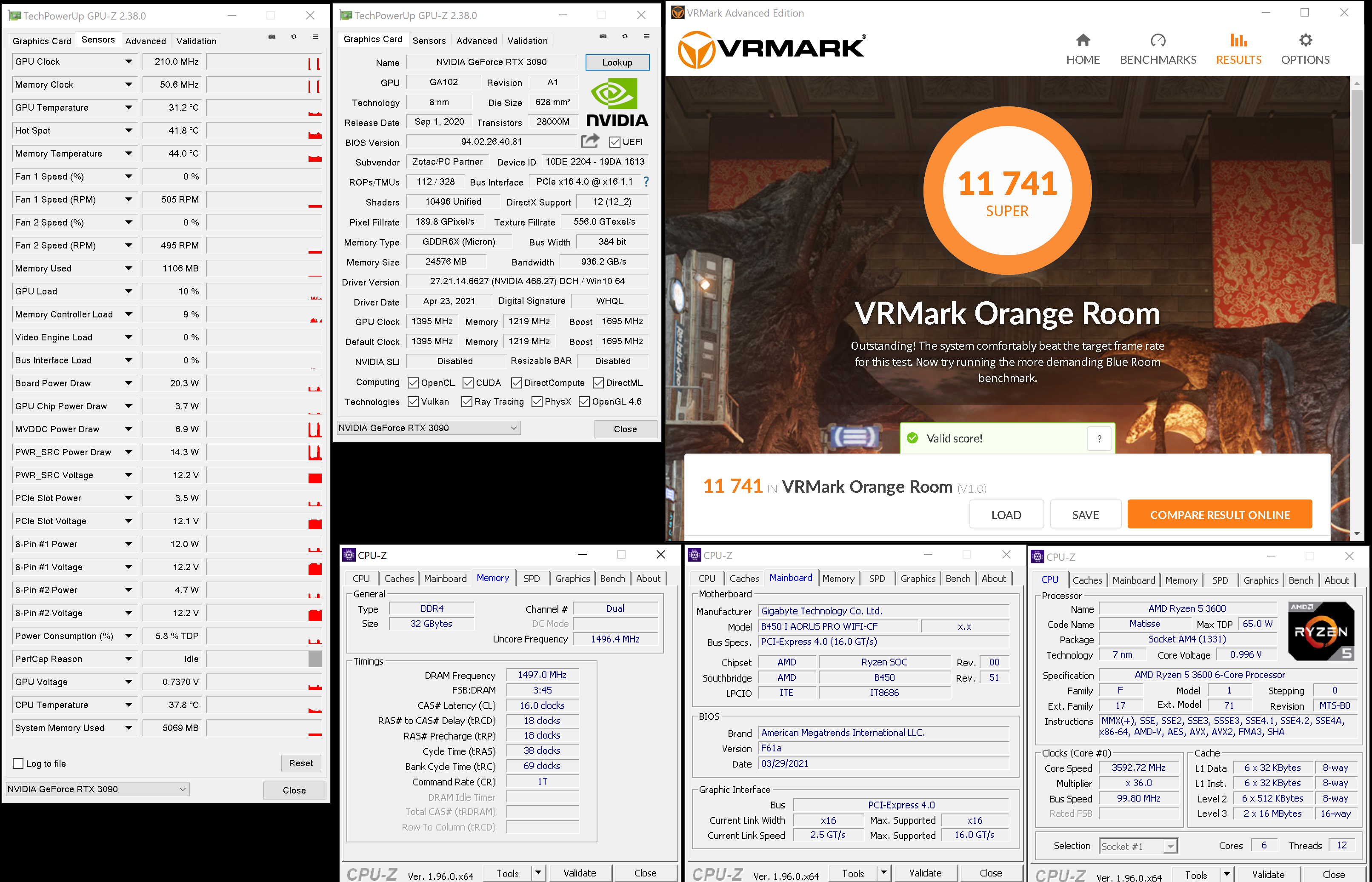Click the NVIDIA logo in GPU-Z

(x=617, y=103)
